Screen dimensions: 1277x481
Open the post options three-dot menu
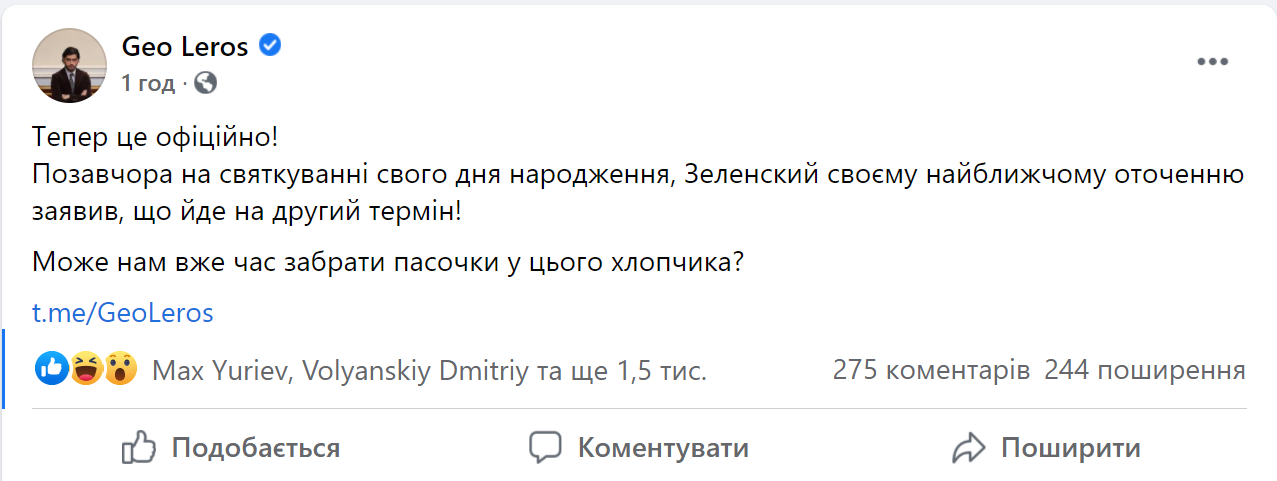(1212, 62)
